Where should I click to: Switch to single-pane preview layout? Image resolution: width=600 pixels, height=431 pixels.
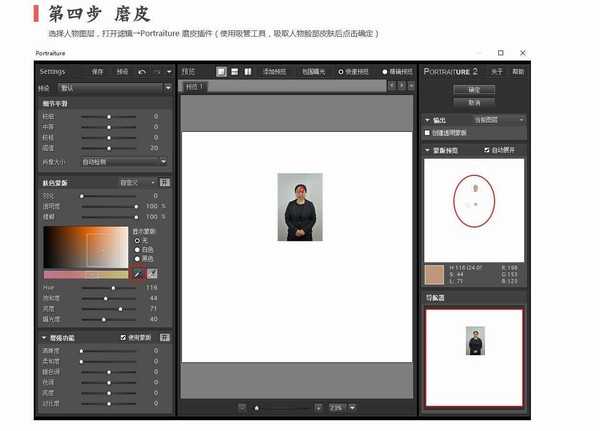pyautogui.click(x=221, y=72)
